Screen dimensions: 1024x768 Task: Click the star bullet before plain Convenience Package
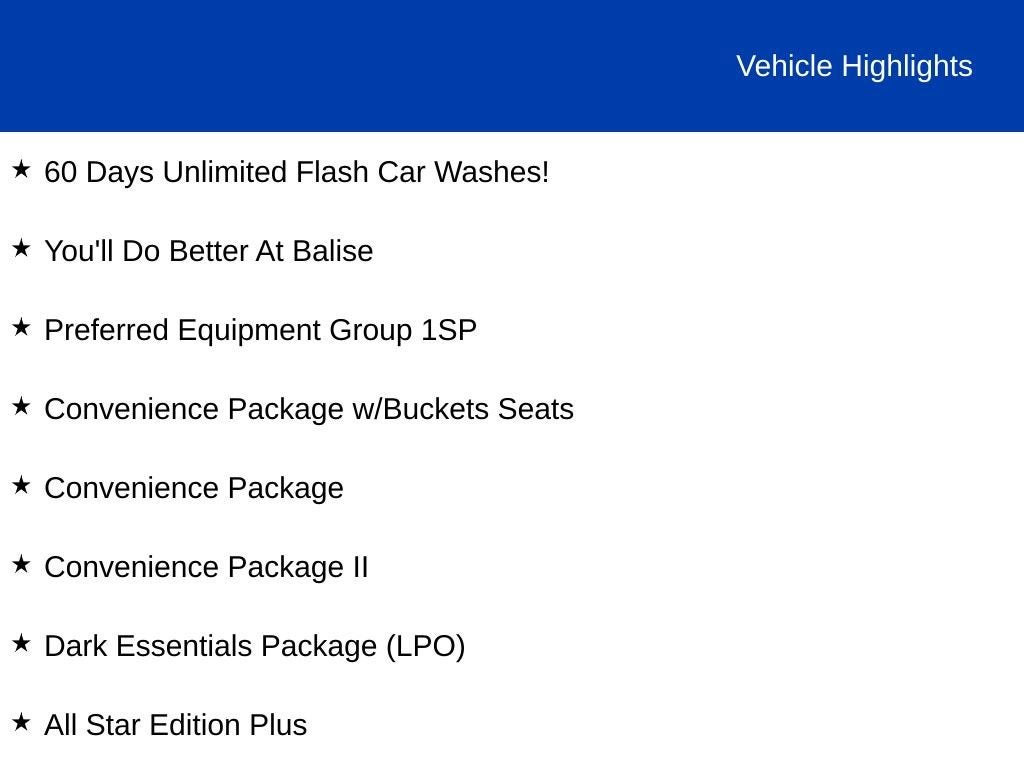pos(21,485)
